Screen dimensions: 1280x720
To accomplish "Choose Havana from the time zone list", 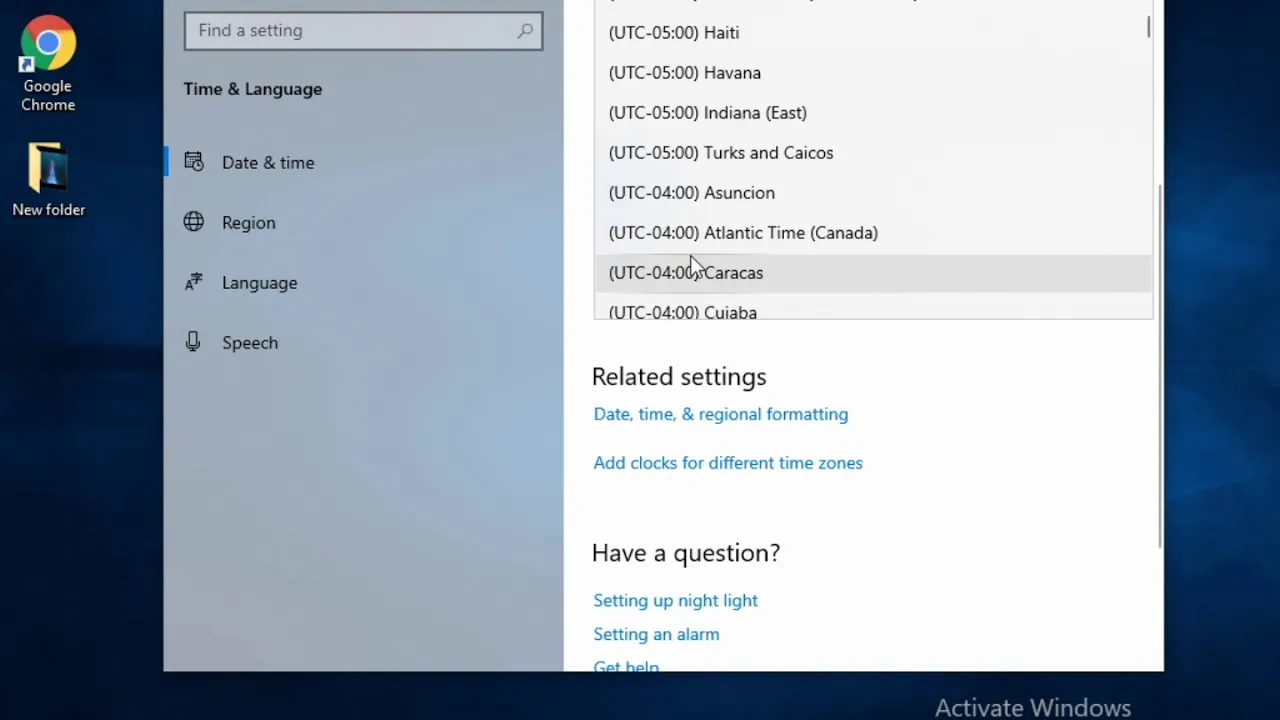I will (685, 73).
